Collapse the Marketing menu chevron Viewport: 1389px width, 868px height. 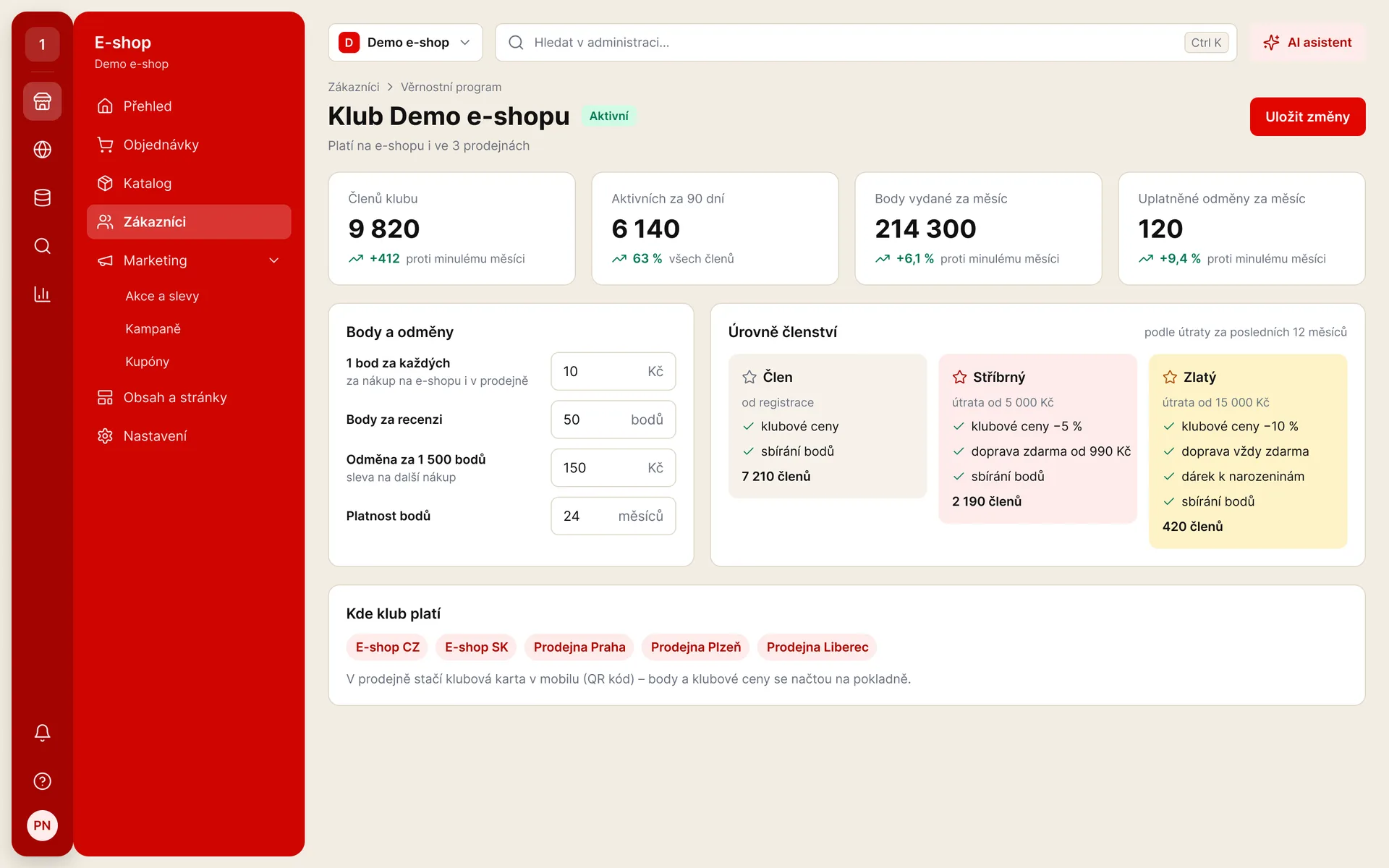(x=274, y=260)
